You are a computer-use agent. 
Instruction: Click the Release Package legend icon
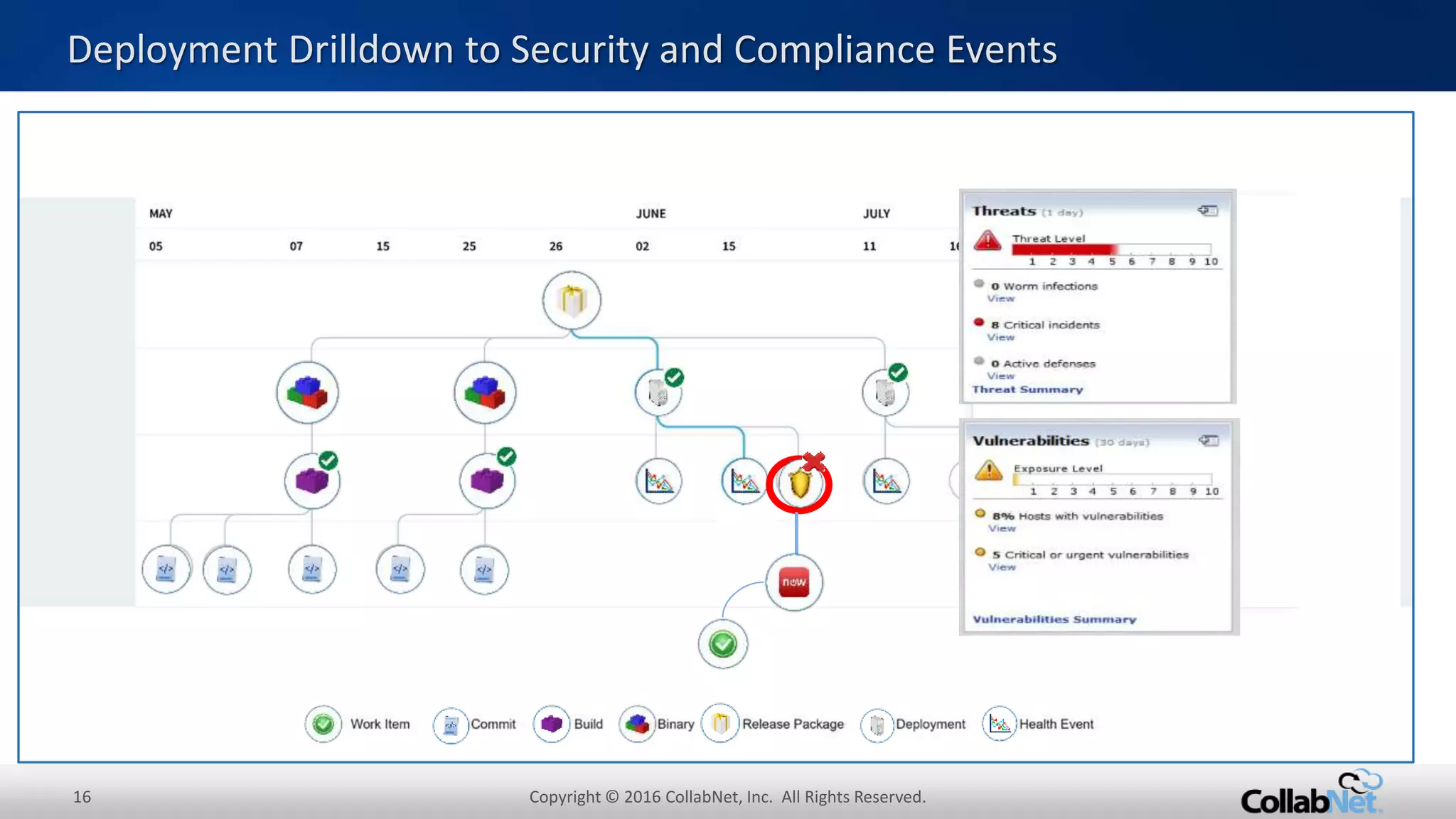pyautogui.click(x=720, y=723)
